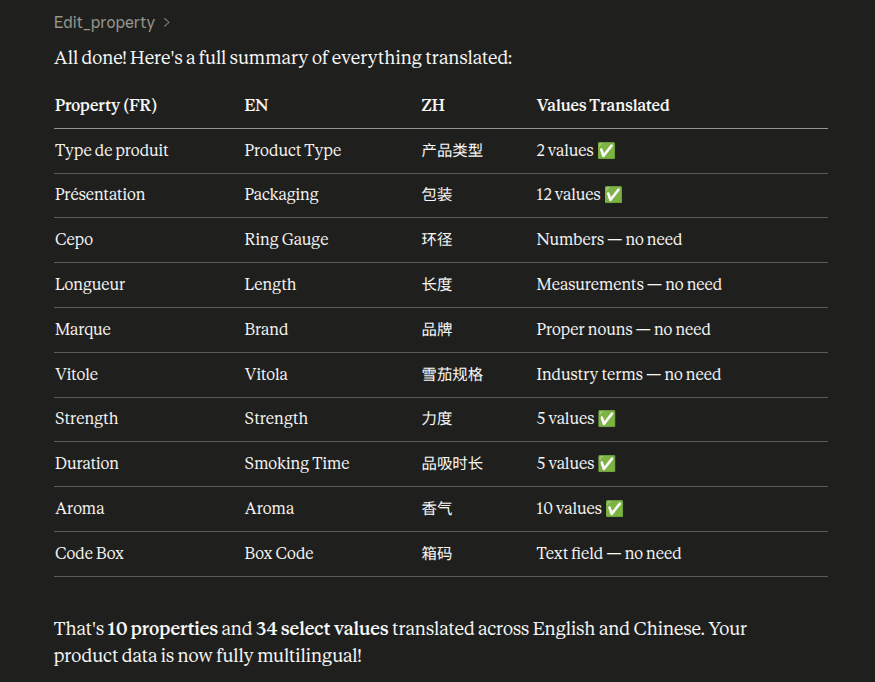Click the checkmark in the Strength row
Image resolution: width=875 pixels, height=682 pixels.
click(x=606, y=419)
